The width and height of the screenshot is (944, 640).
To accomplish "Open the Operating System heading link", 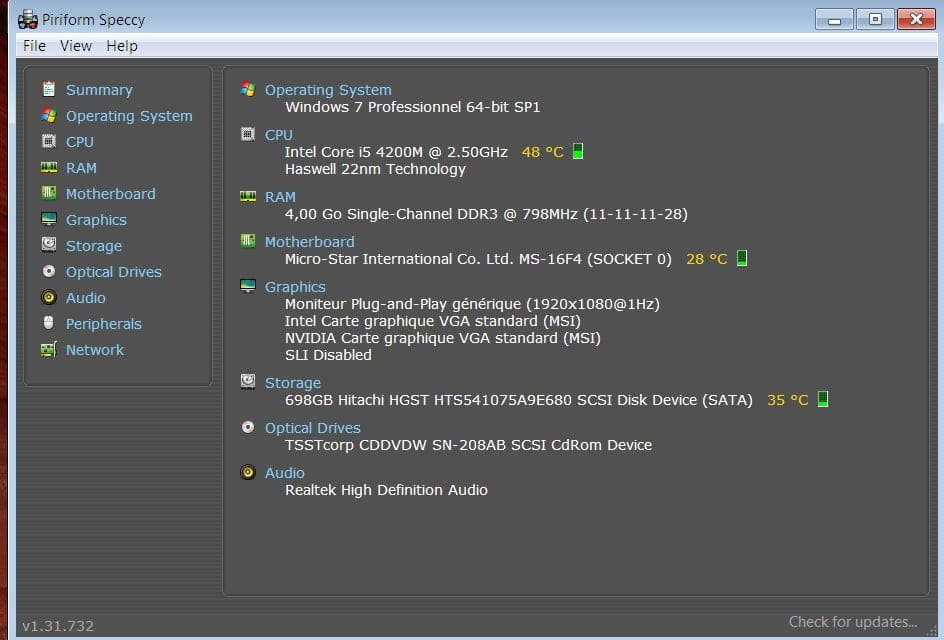I will tap(328, 90).
